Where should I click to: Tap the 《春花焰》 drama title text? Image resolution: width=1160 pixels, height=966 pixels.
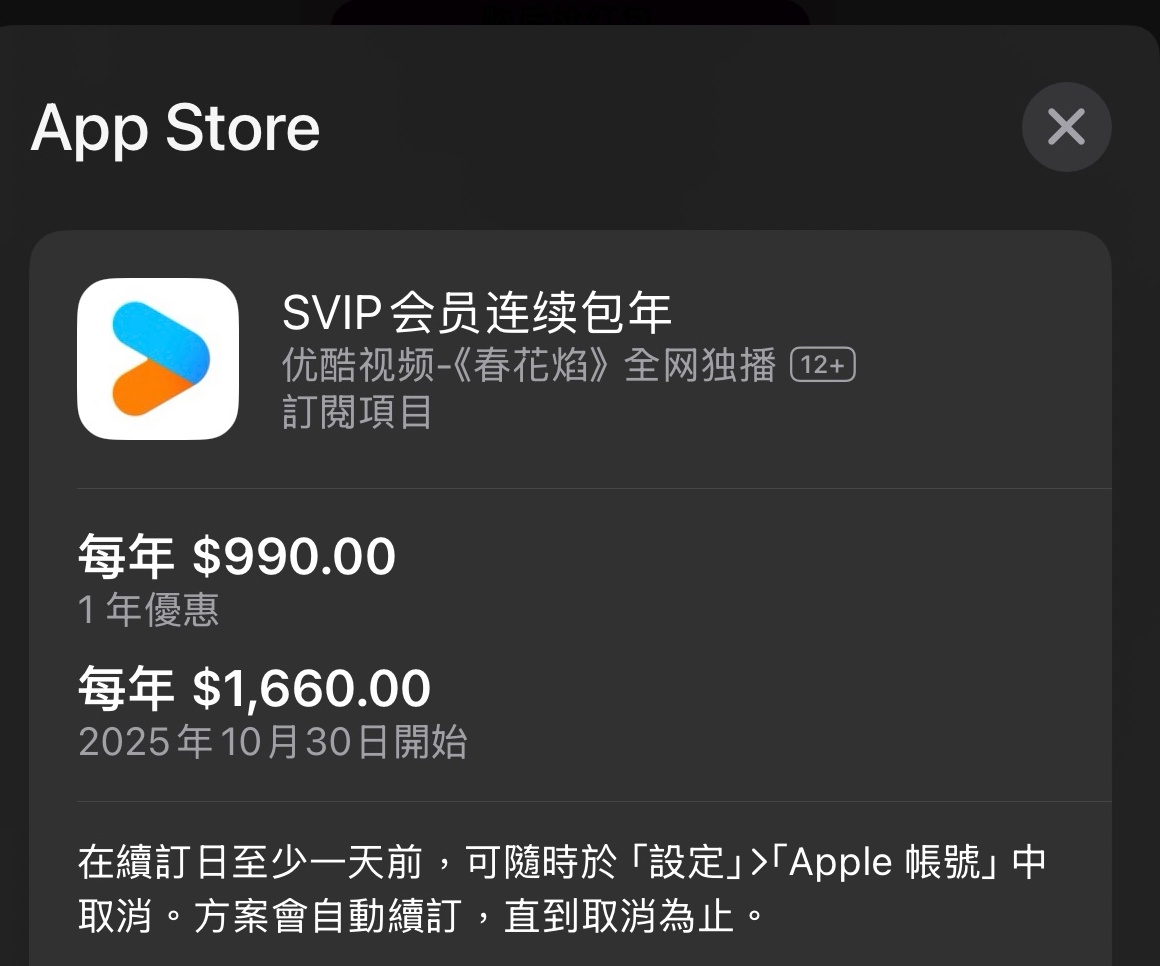point(530,365)
